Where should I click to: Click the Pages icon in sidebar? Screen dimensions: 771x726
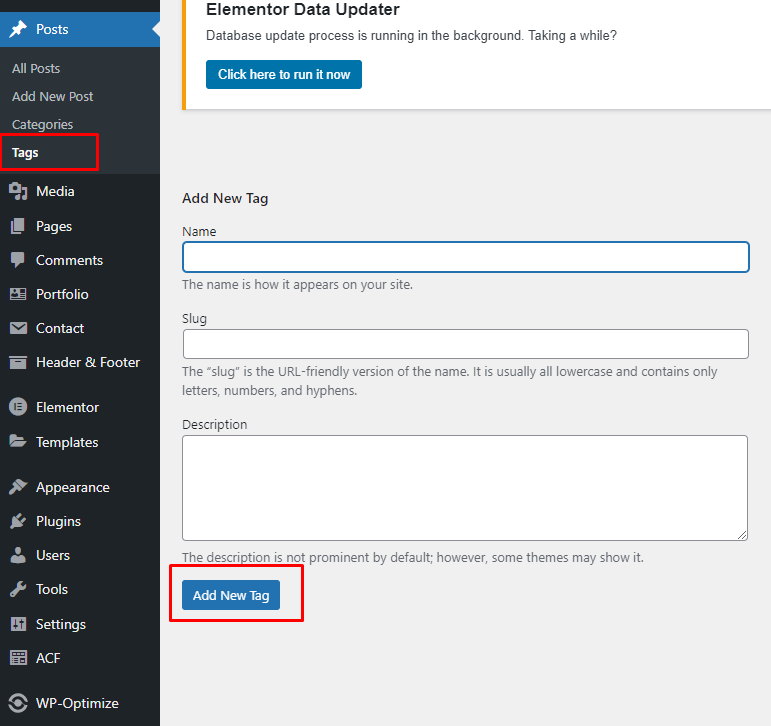coord(18,226)
